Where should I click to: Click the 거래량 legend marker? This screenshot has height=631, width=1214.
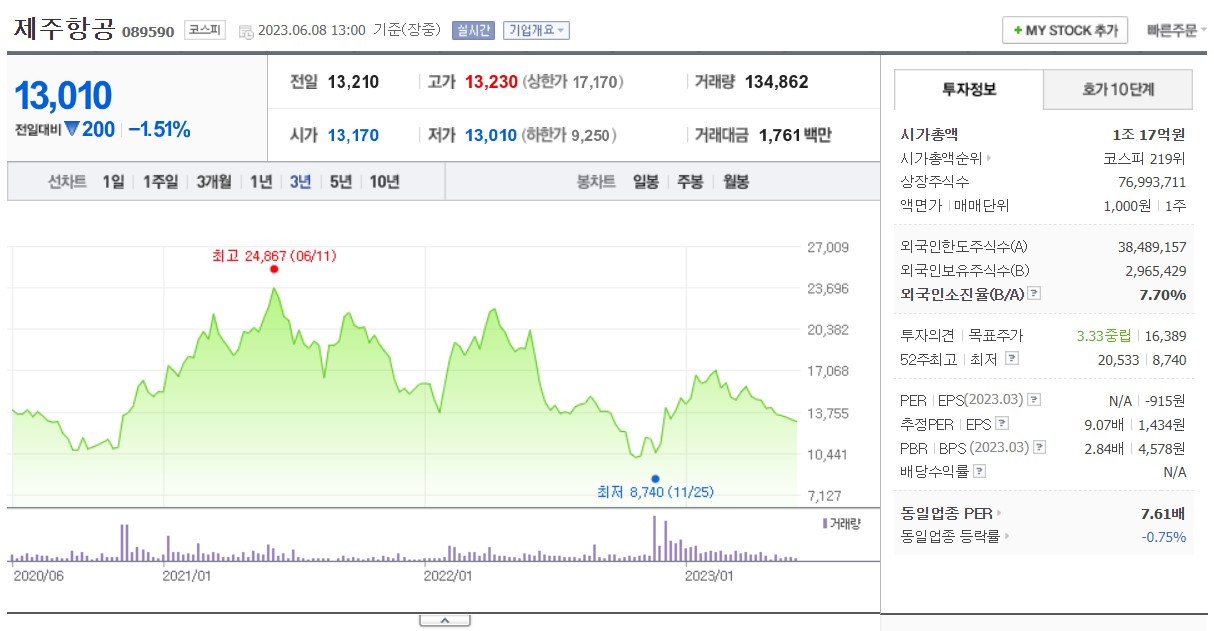[x=824, y=523]
